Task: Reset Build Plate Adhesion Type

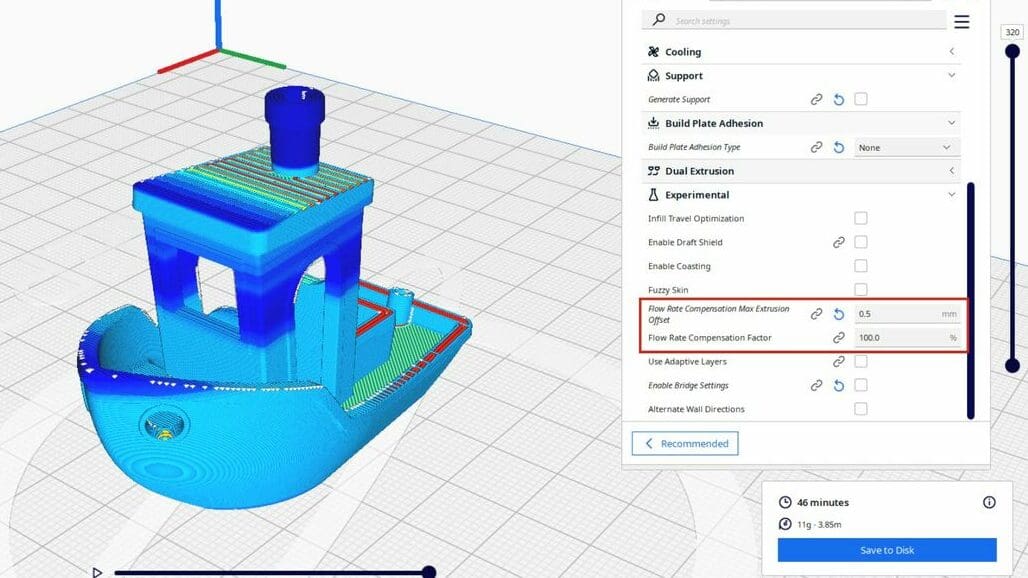Action: point(839,147)
